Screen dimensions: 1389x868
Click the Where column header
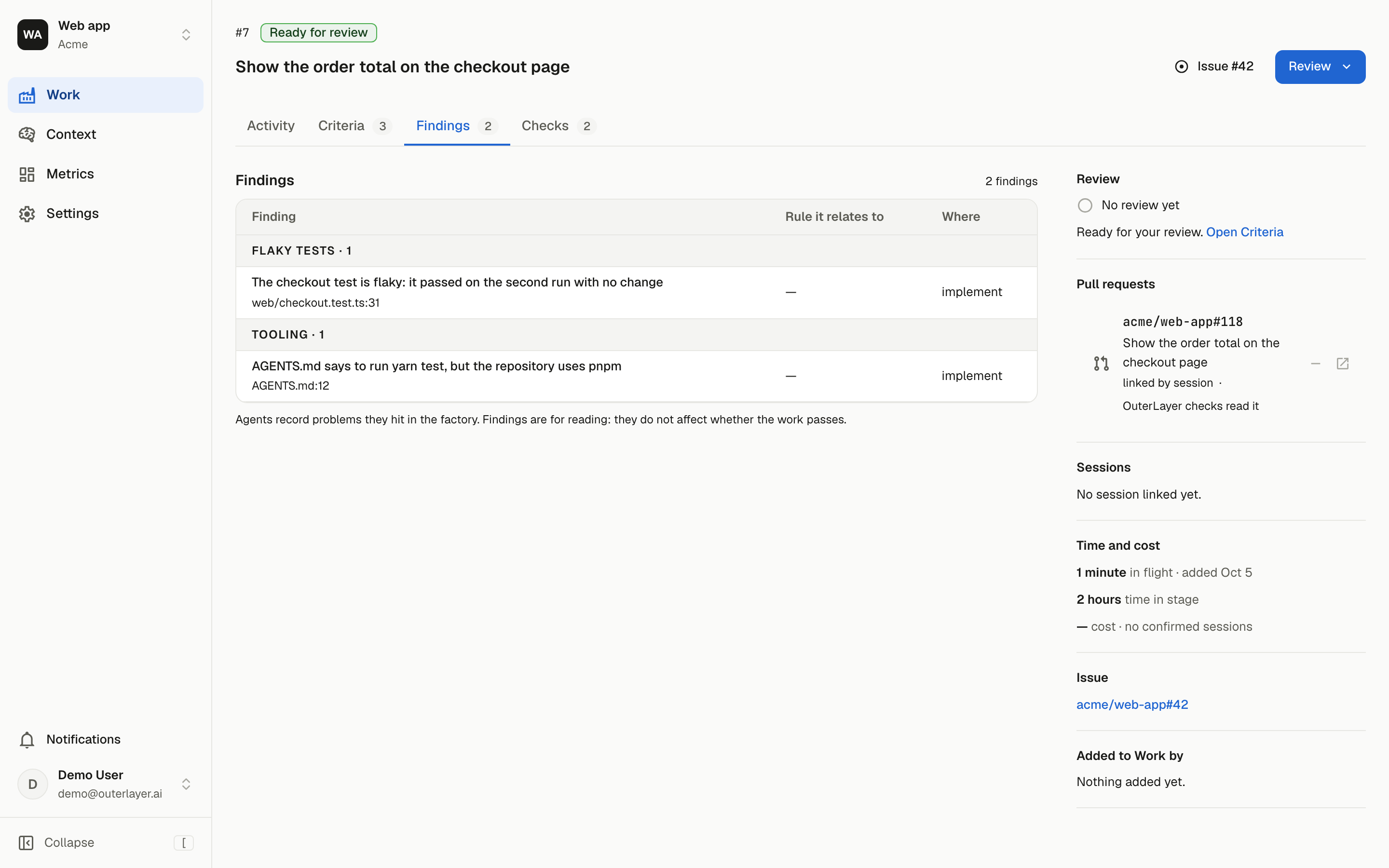pos(961,217)
